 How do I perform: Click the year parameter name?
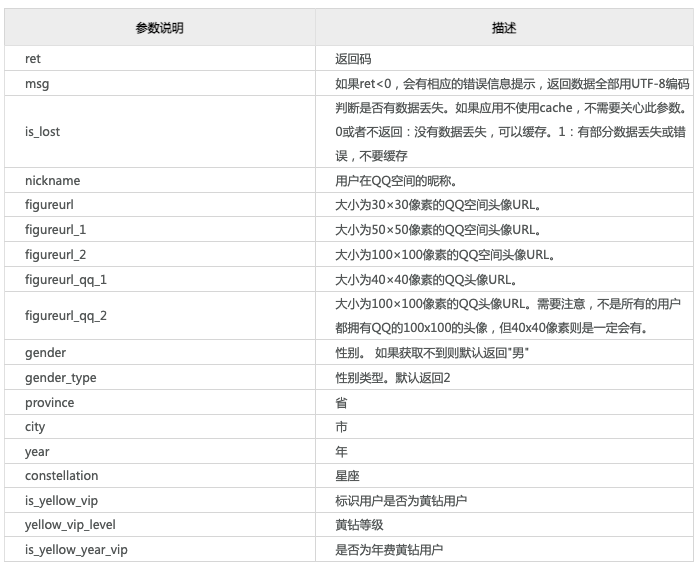(x=37, y=451)
